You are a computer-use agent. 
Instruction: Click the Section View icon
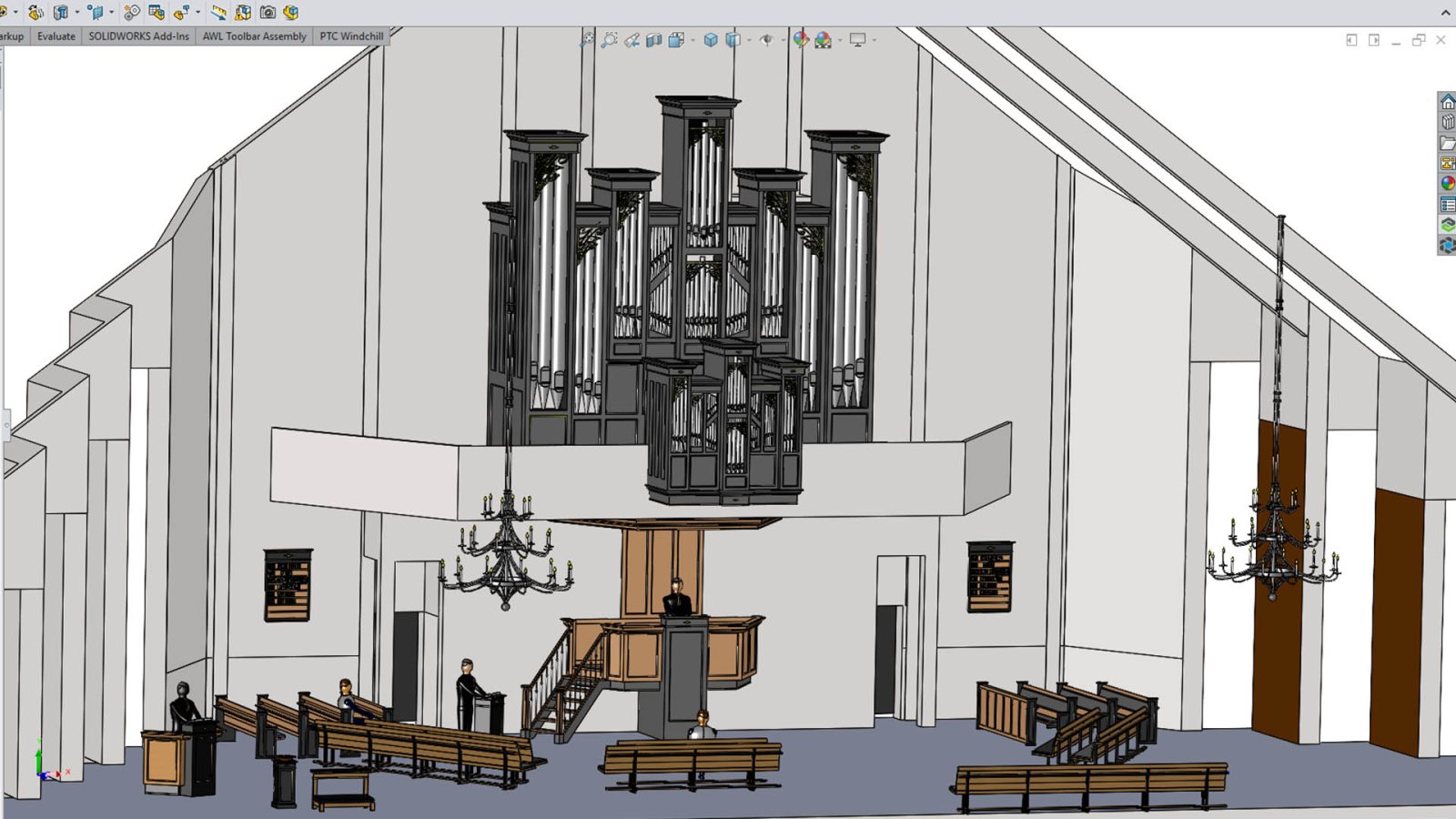point(653,40)
